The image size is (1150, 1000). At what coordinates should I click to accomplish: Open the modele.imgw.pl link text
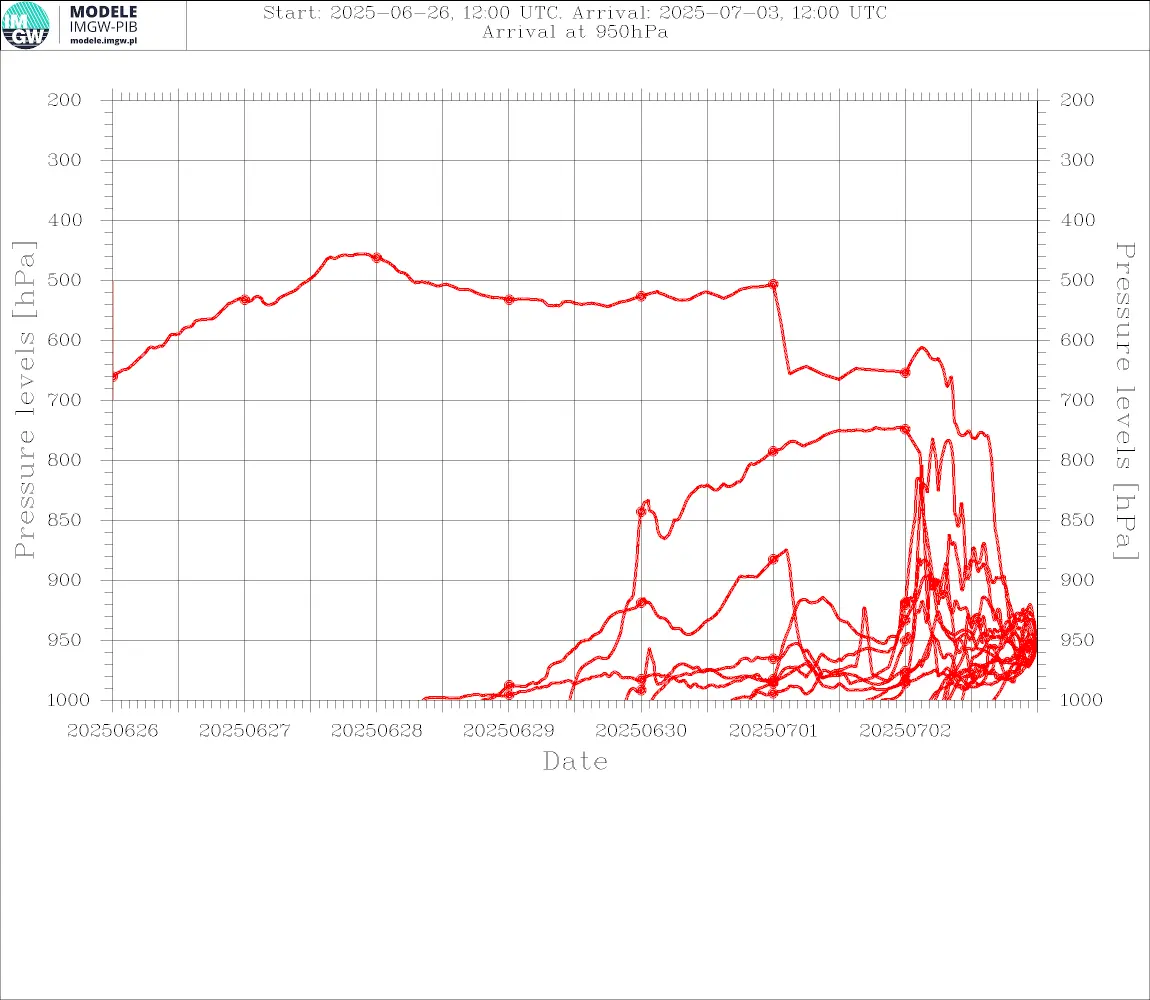(x=103, y=41)
